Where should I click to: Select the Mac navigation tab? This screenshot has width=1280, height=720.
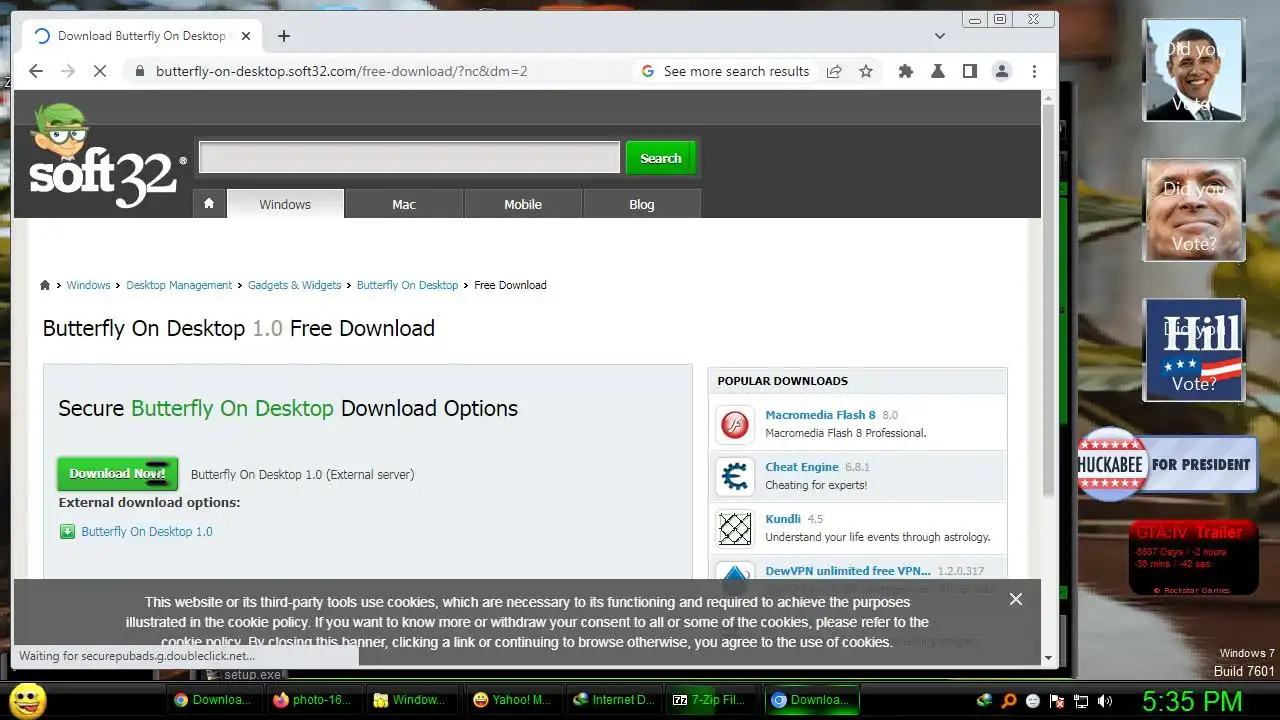[404, 204]
